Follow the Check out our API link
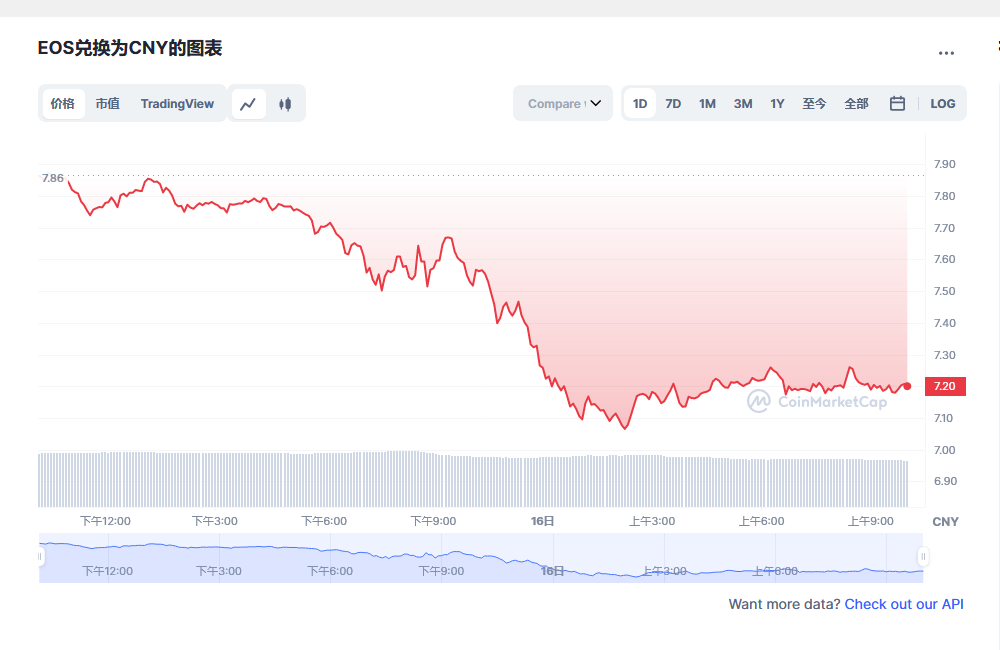Image resolution: width=1000 pixels, height=650 pixels. [904, 604]
